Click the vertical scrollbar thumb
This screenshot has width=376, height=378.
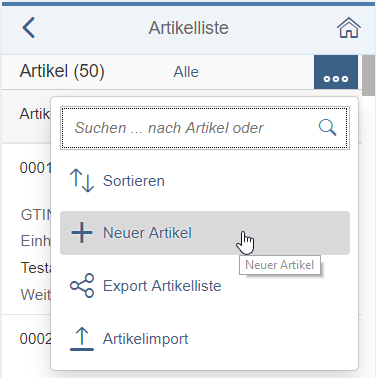click(x=368, y=75)
